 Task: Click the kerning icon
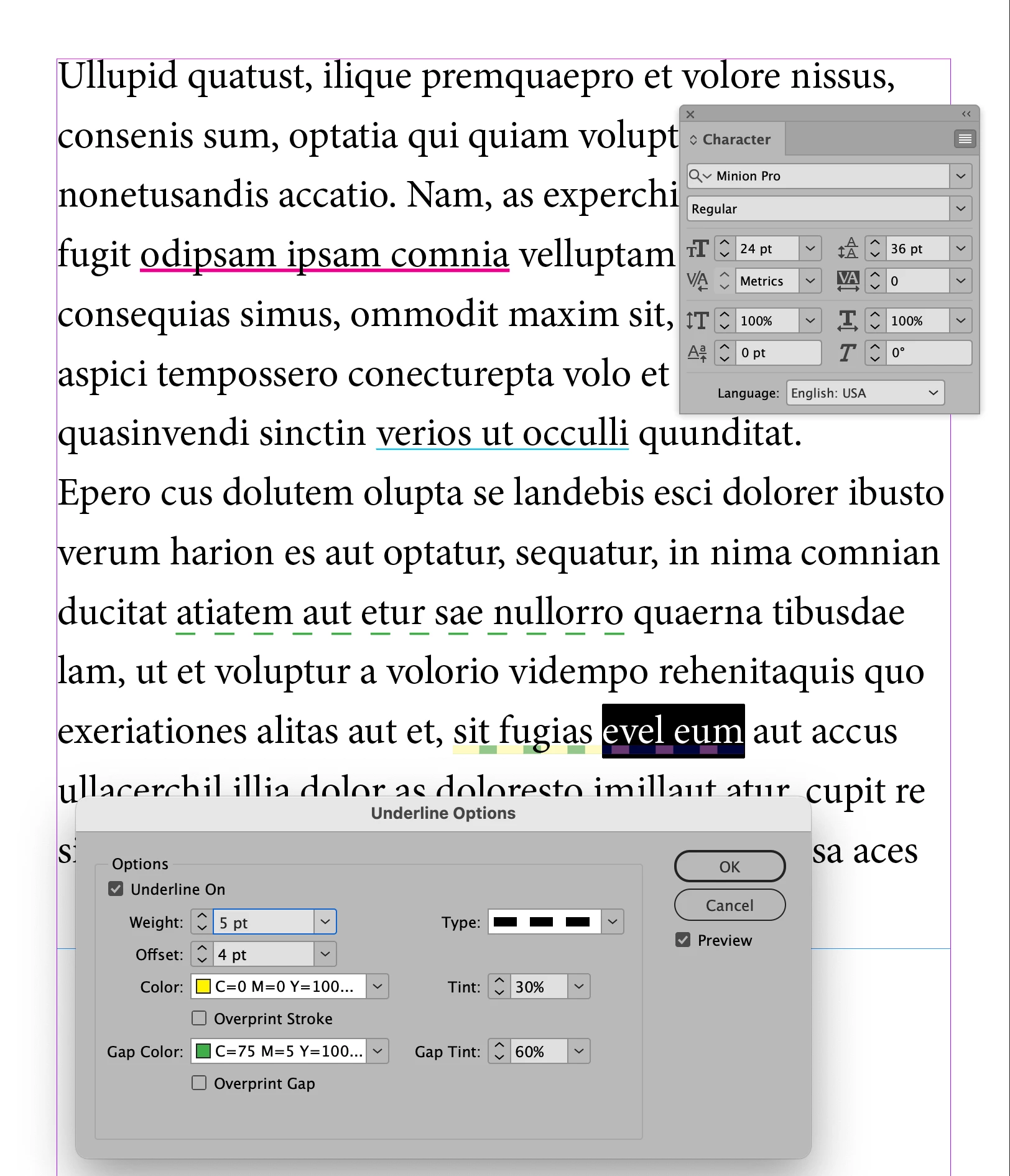[698, 281]
